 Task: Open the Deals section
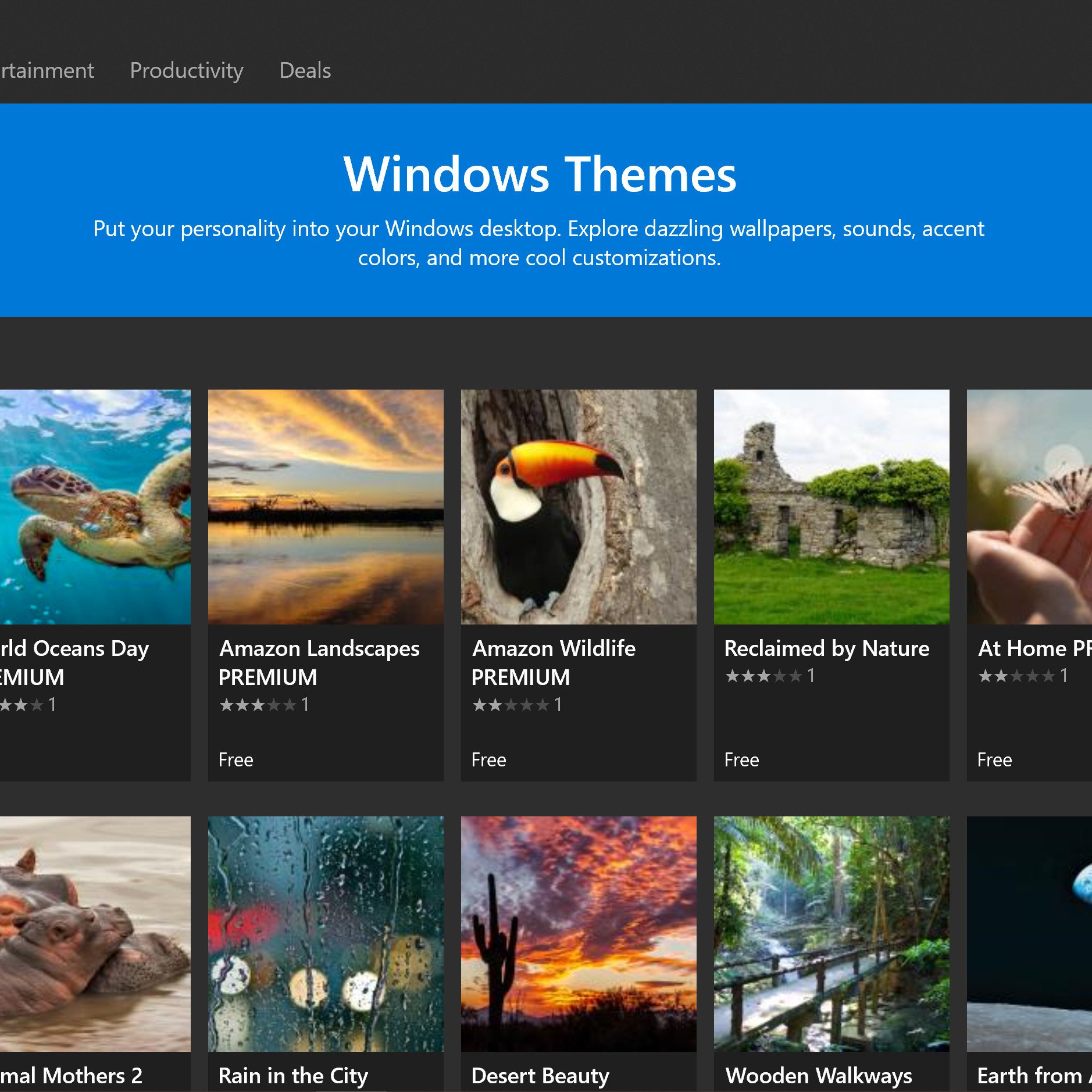(305, 70)
